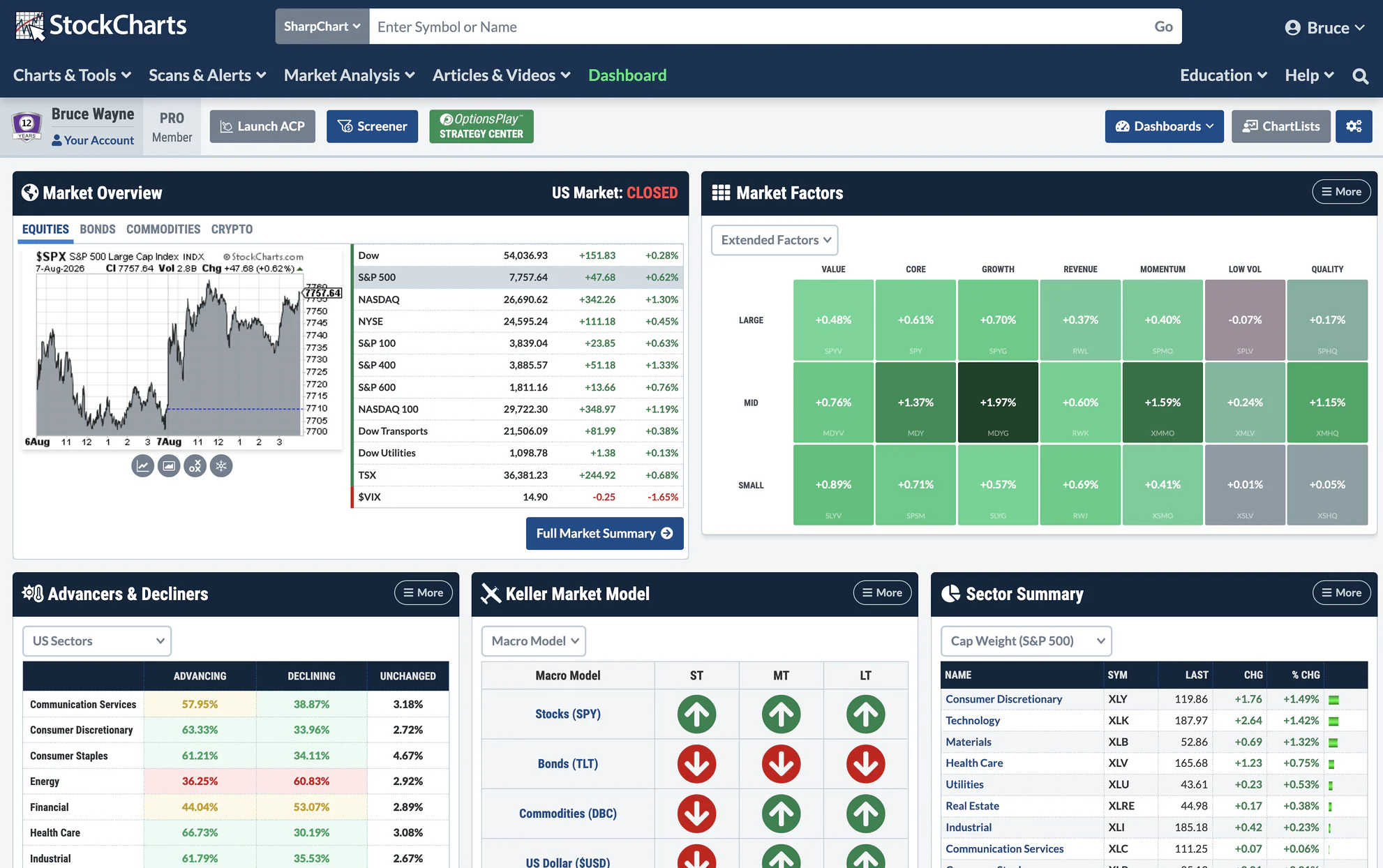Open the SharpChart chart-type dropdown

coord(322,27)
